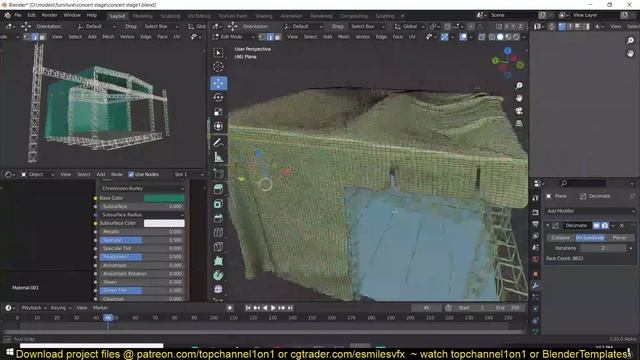
Task: Select the Poly Build tool
Action: (218, 261)
